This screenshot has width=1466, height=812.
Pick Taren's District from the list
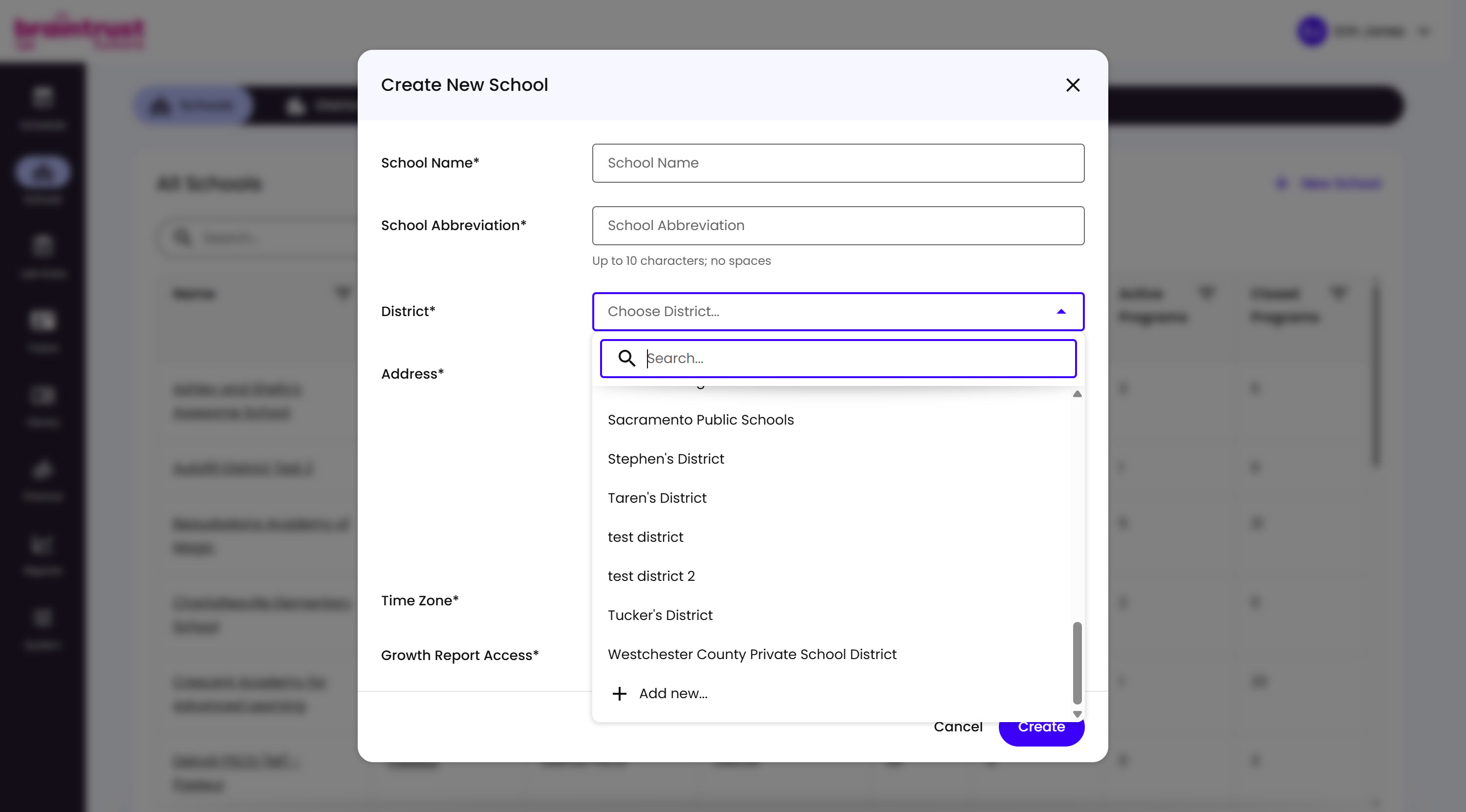point(831,498)
